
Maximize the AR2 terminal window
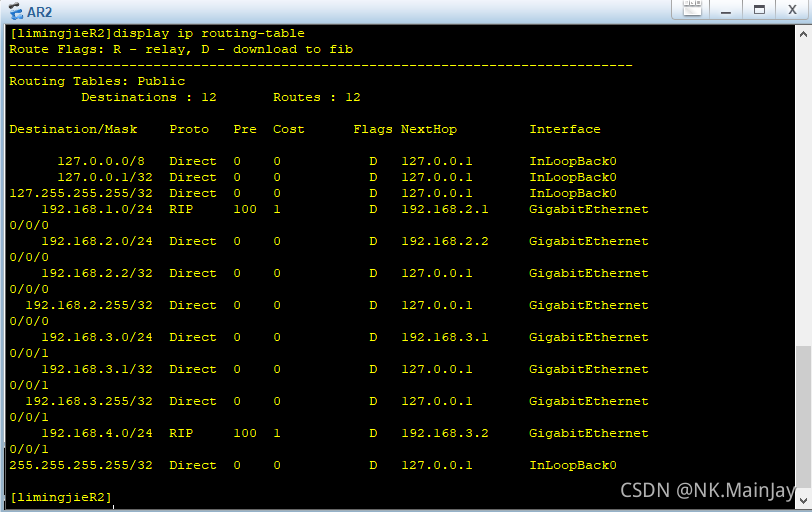coord(759,10)
